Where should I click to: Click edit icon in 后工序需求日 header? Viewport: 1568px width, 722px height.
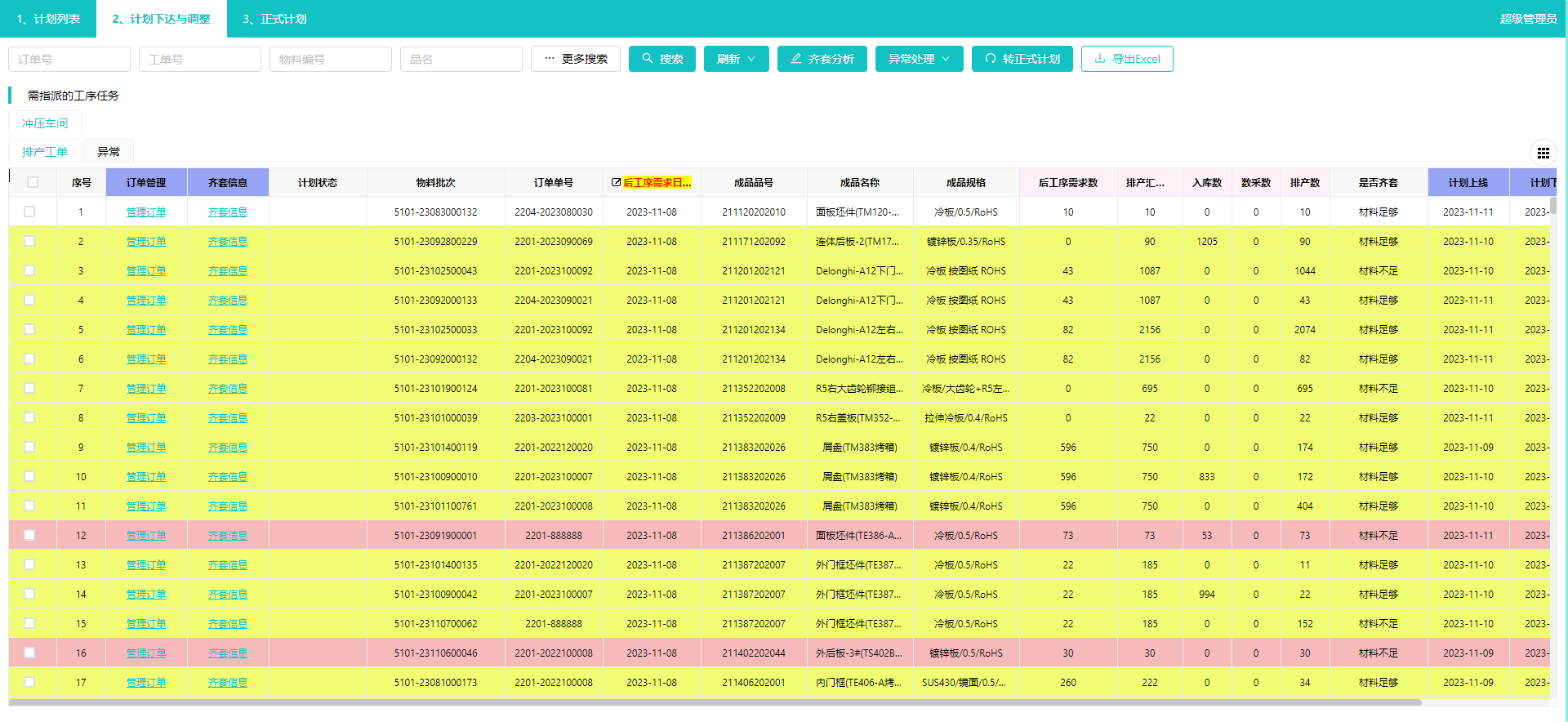pyautogui.click(x=616, y=183)
